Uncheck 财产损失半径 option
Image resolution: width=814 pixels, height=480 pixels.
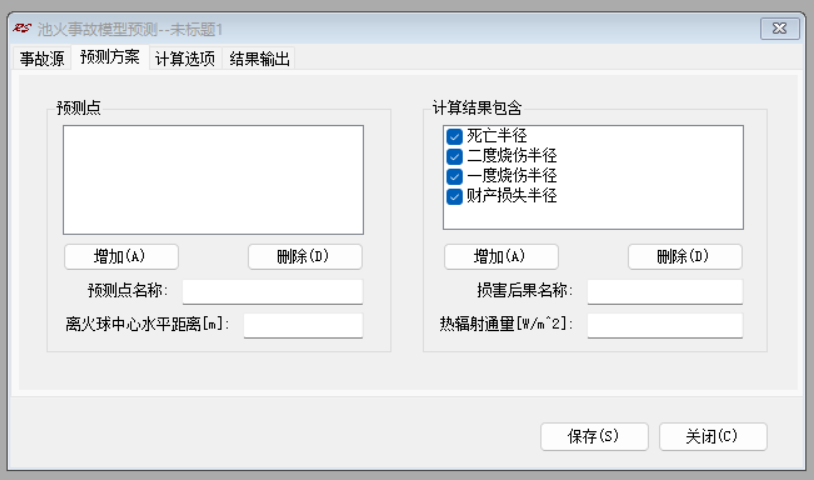coord(455,196)
